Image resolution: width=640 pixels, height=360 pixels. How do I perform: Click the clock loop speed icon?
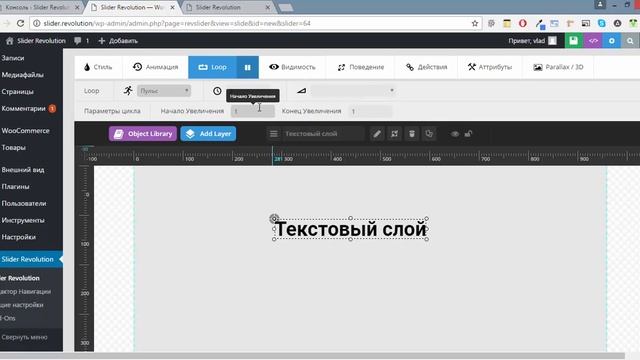coord(217,91)
